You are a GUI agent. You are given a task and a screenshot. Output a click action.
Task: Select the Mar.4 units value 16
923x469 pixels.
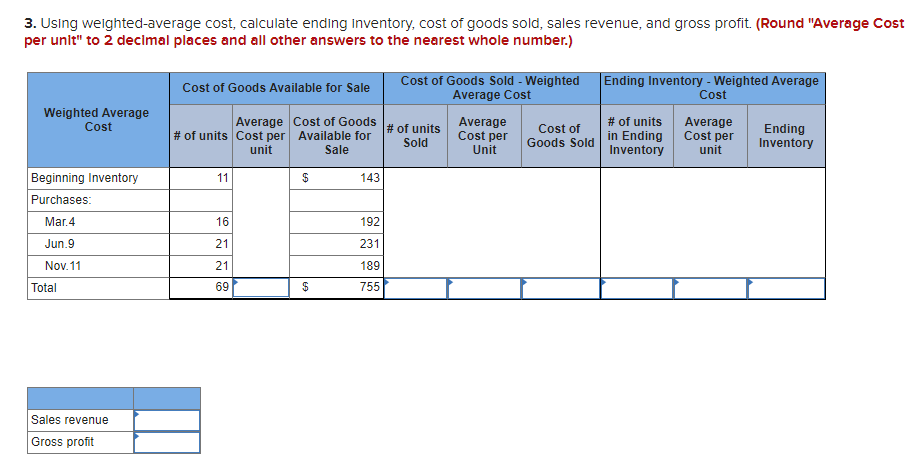click(x=222, y=222)
